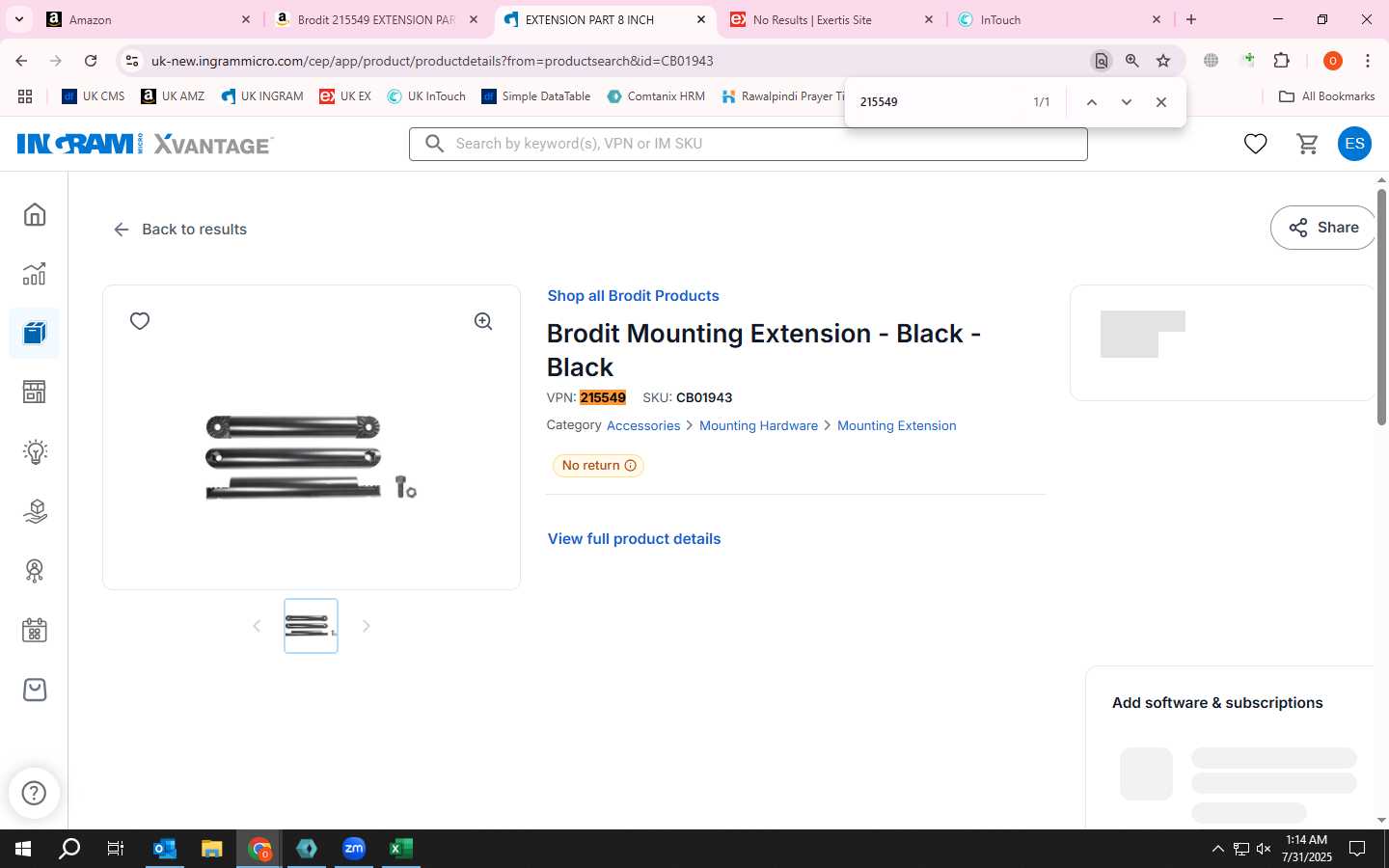Click the help question mark icon

[x=34, y=793]
